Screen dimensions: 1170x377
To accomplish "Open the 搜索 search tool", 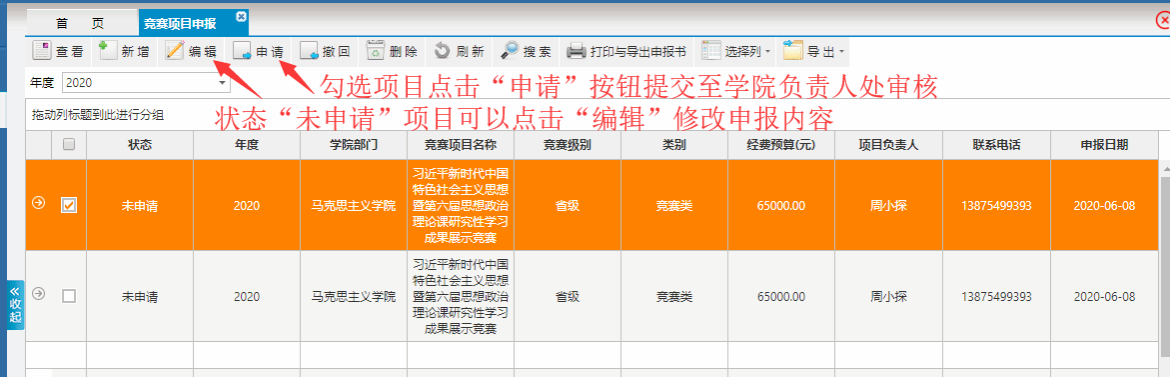I will 527,52.
